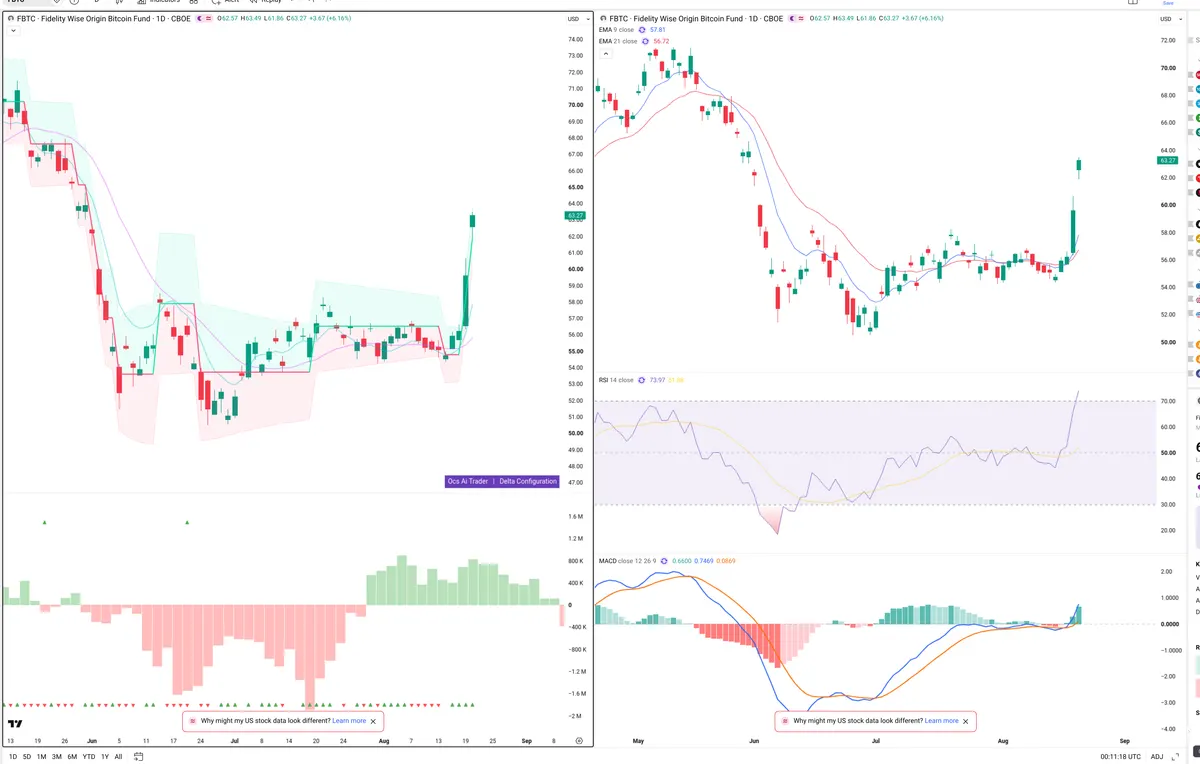
Task: Select the 1Y range tab
Action: 105,757
